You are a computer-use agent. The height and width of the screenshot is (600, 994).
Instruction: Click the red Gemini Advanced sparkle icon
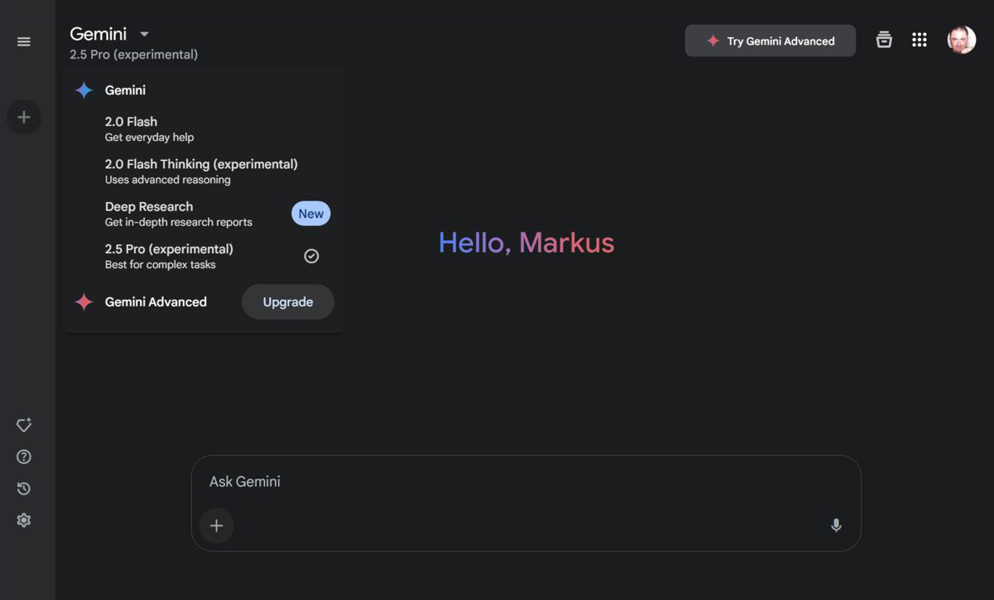(x=84, y=302)
